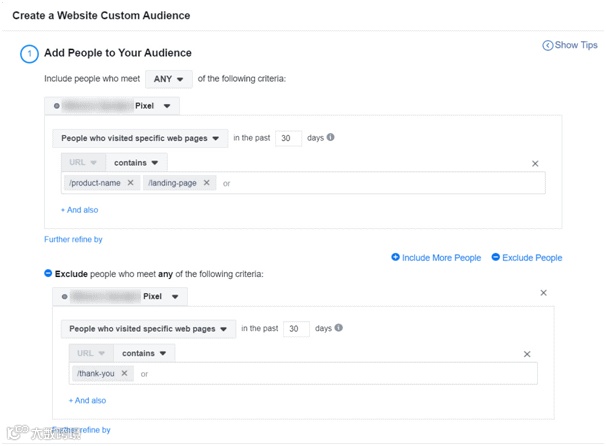
Task: Remove the /landing-page URL tag
Action: (207, 183)
